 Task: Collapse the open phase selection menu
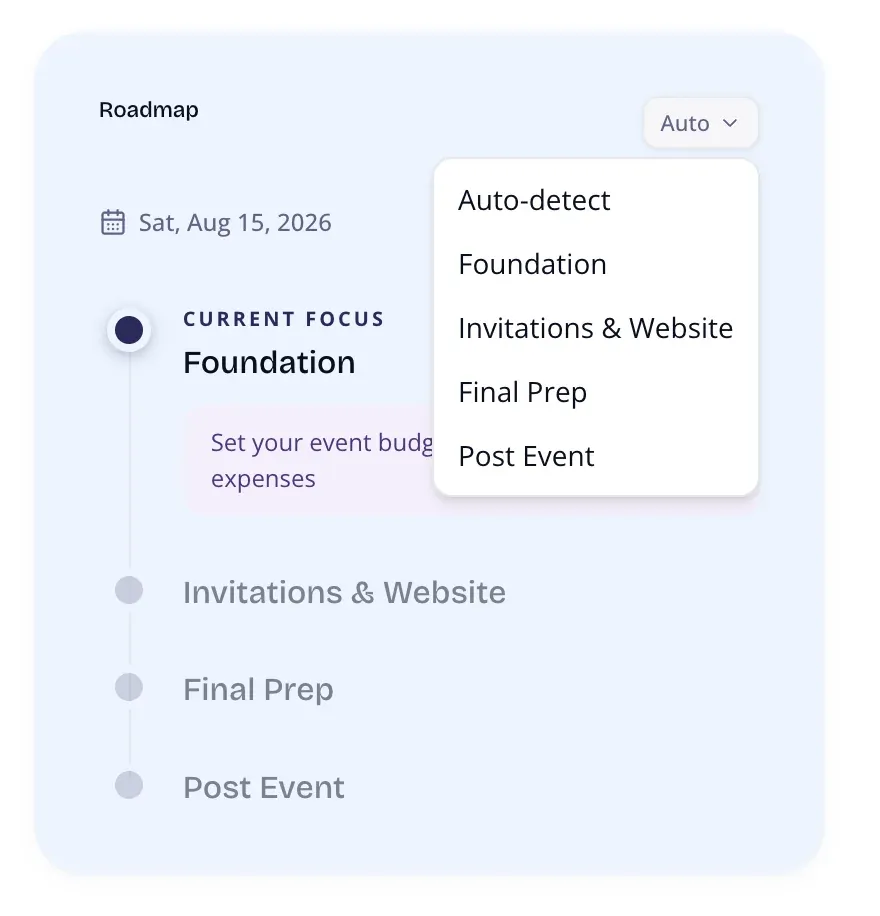700,123
